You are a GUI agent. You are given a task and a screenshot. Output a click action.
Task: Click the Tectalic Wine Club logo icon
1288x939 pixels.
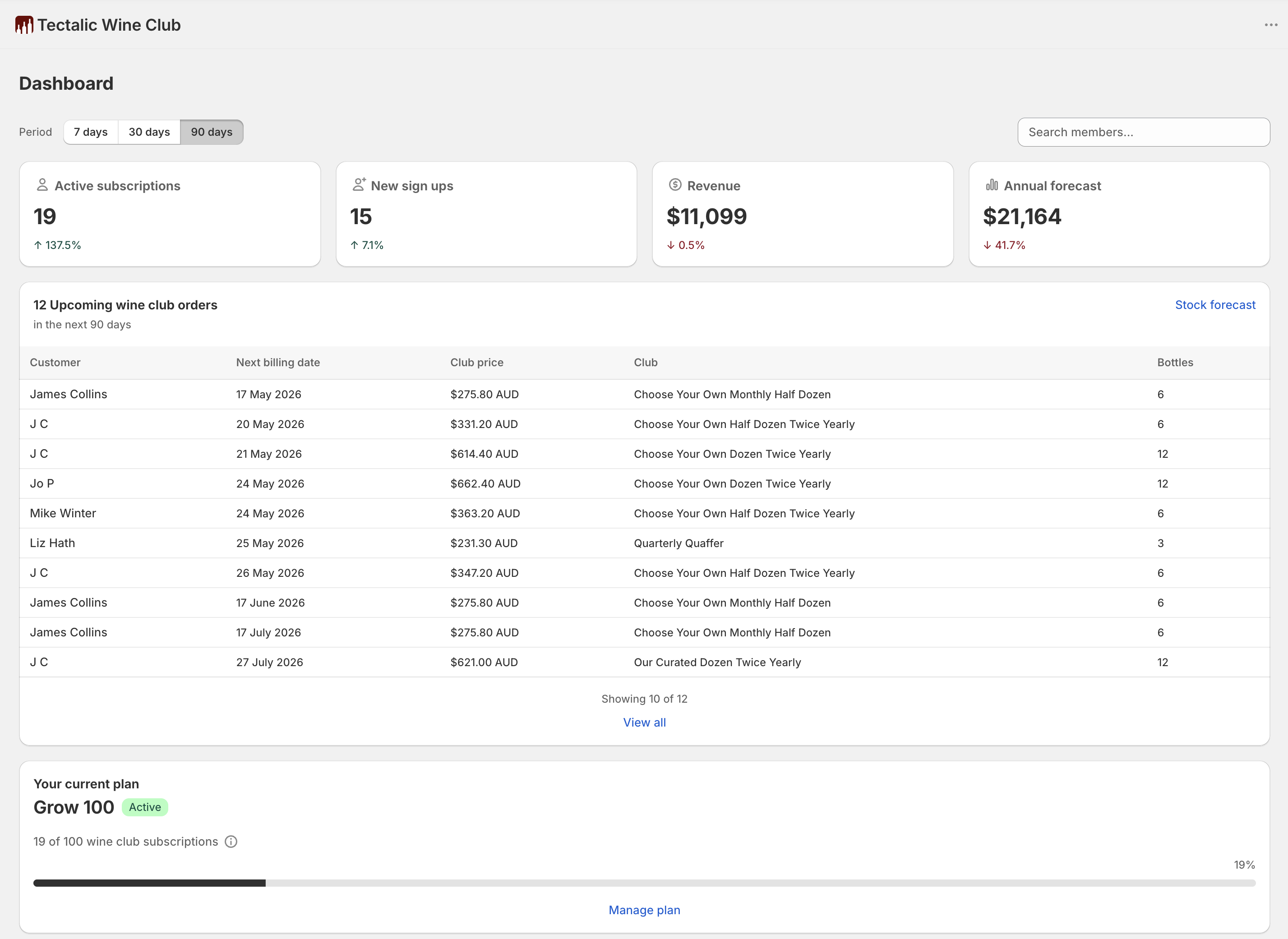pos(24,25)
